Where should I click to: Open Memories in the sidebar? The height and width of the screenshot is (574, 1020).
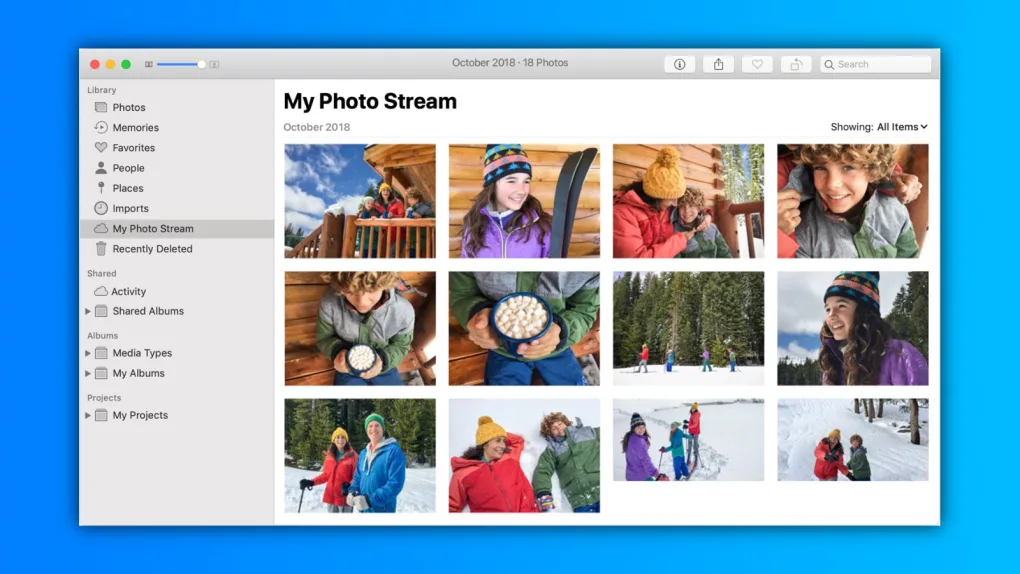pos(135,128)
